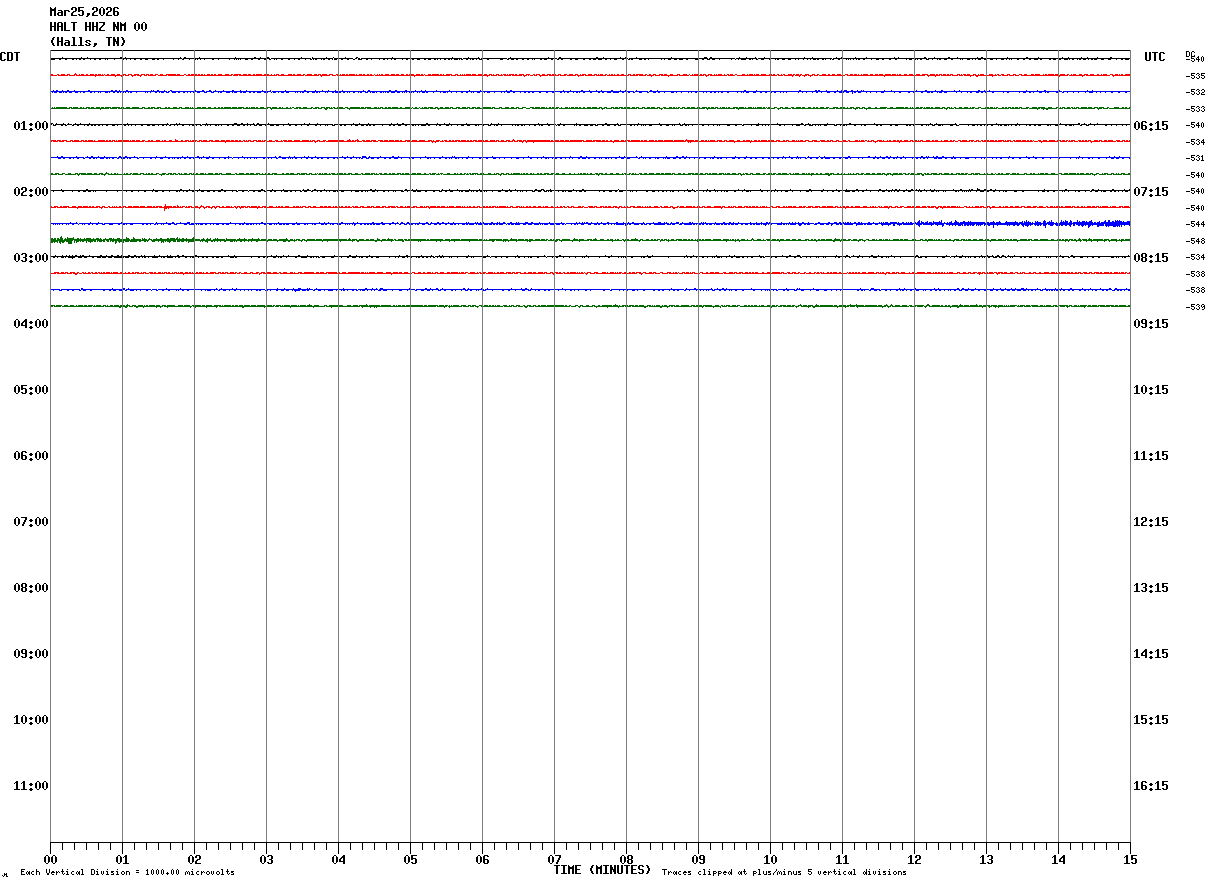Click the location text (Halls, TN)
Image resolution: width=1210 pixels, height=886 pixels.
pyautogui.click(x=88, y=42)
